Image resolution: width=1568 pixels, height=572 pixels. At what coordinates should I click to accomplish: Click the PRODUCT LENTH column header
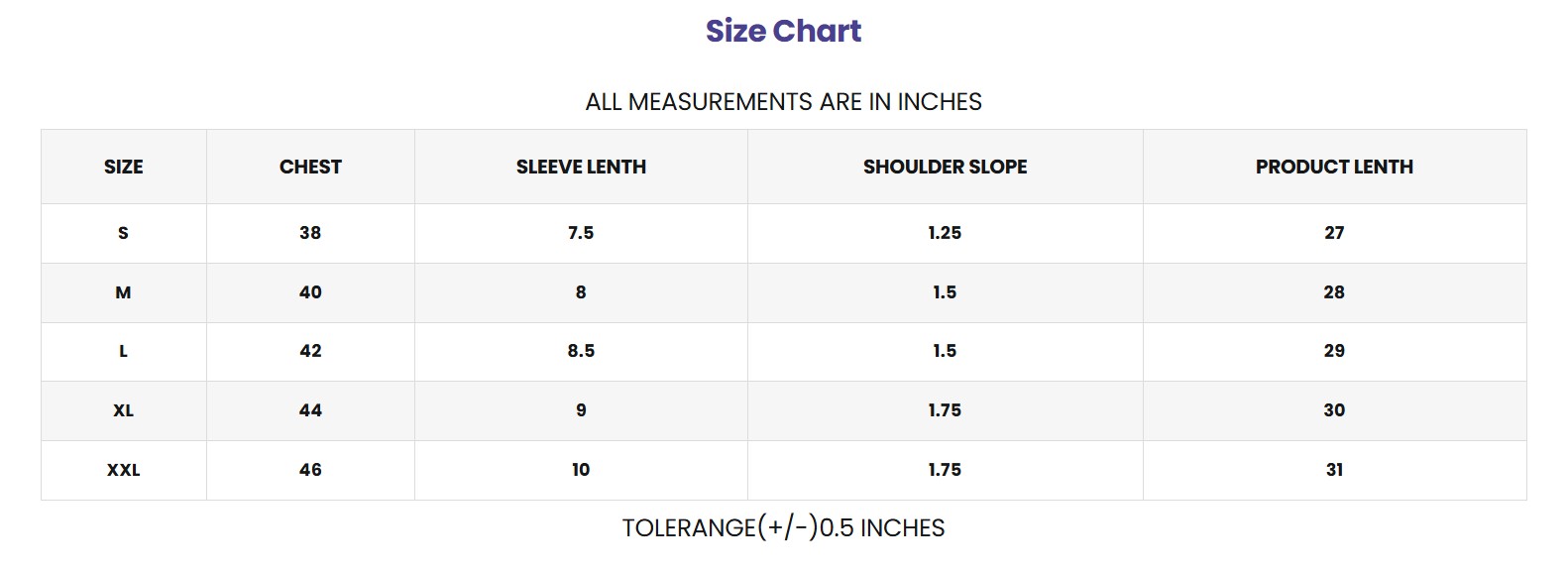(x=1334, y=167)
